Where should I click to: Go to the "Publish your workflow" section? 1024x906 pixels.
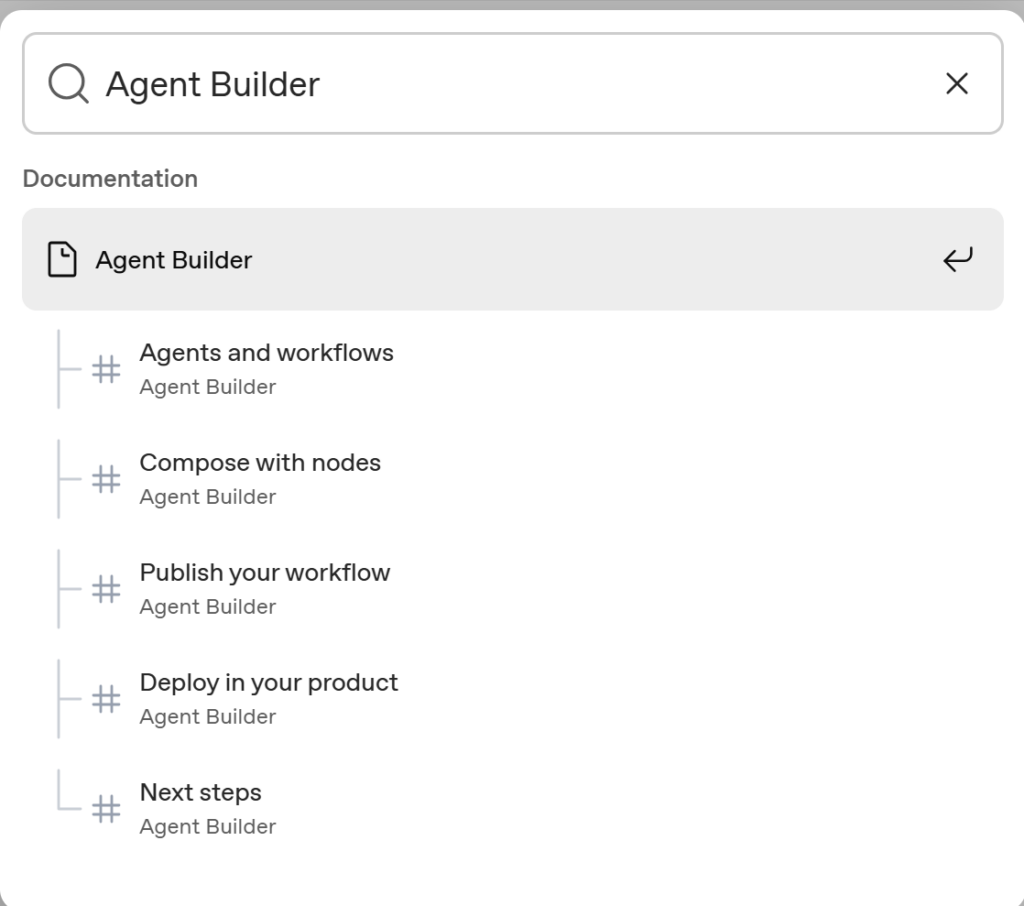pyautogui.click(x=265, y=573)
